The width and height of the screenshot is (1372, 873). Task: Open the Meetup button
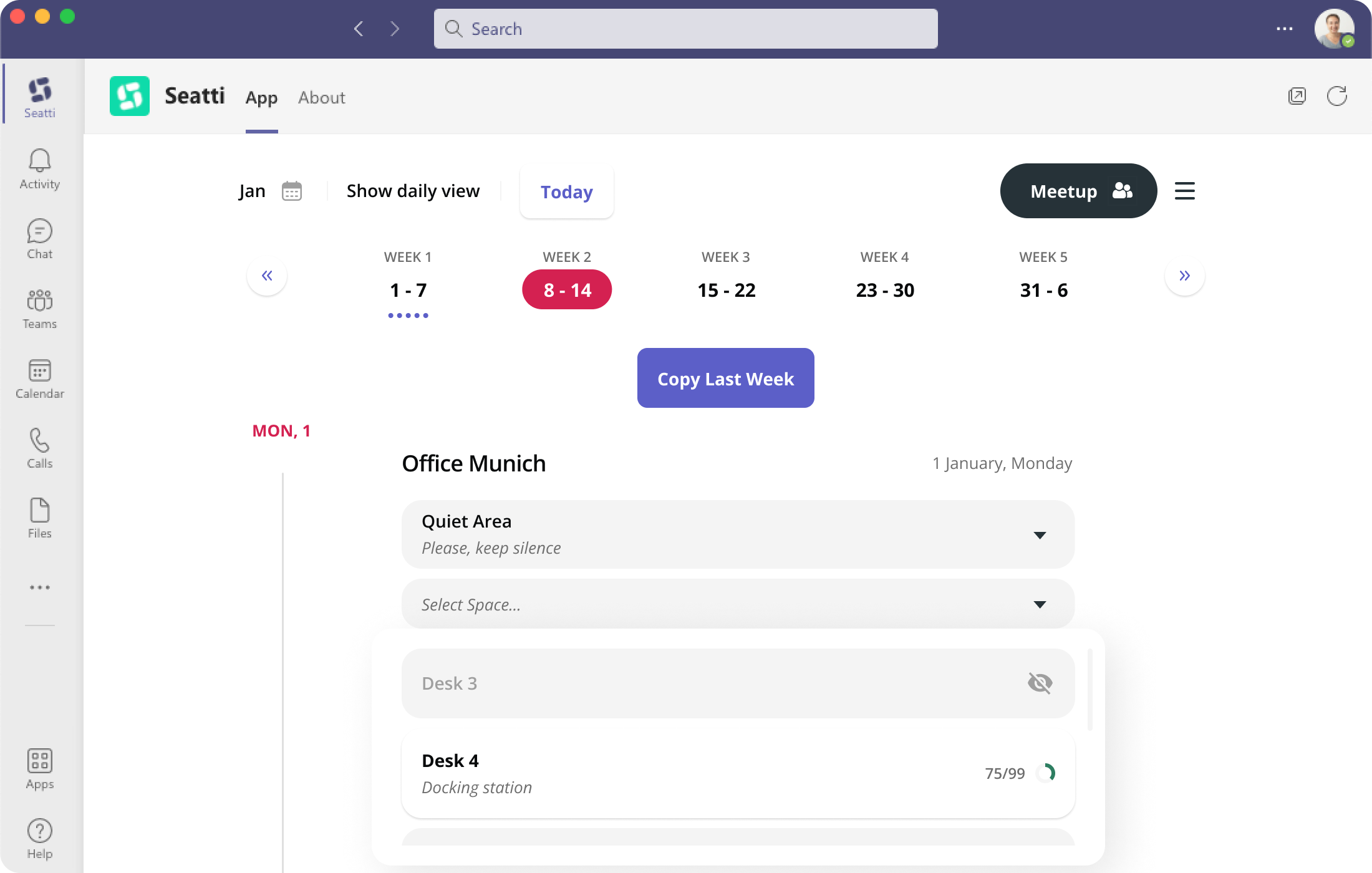pyautogui.click(x=1079, y=191)
